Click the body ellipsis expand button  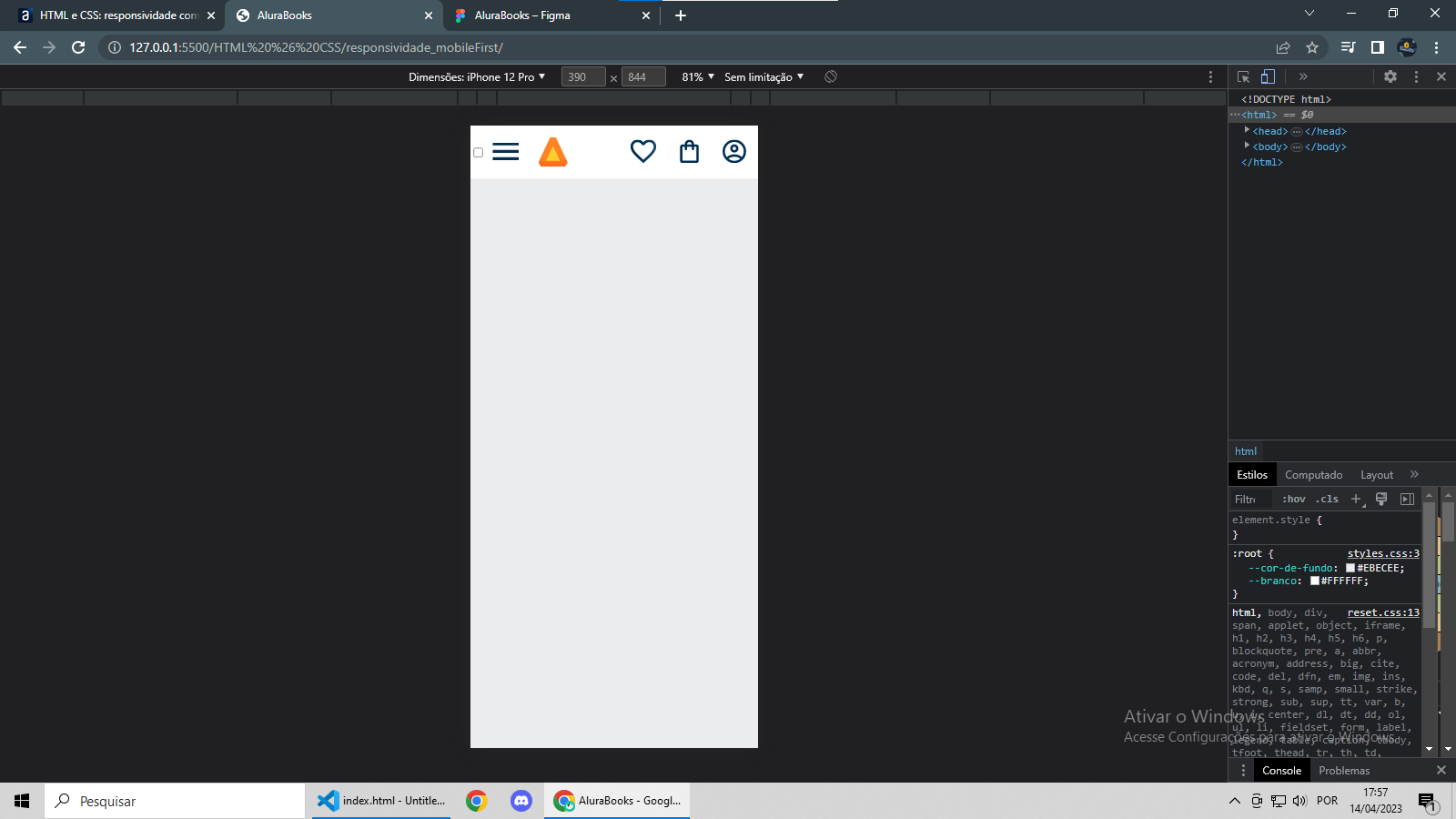[x=1297, y=147]
